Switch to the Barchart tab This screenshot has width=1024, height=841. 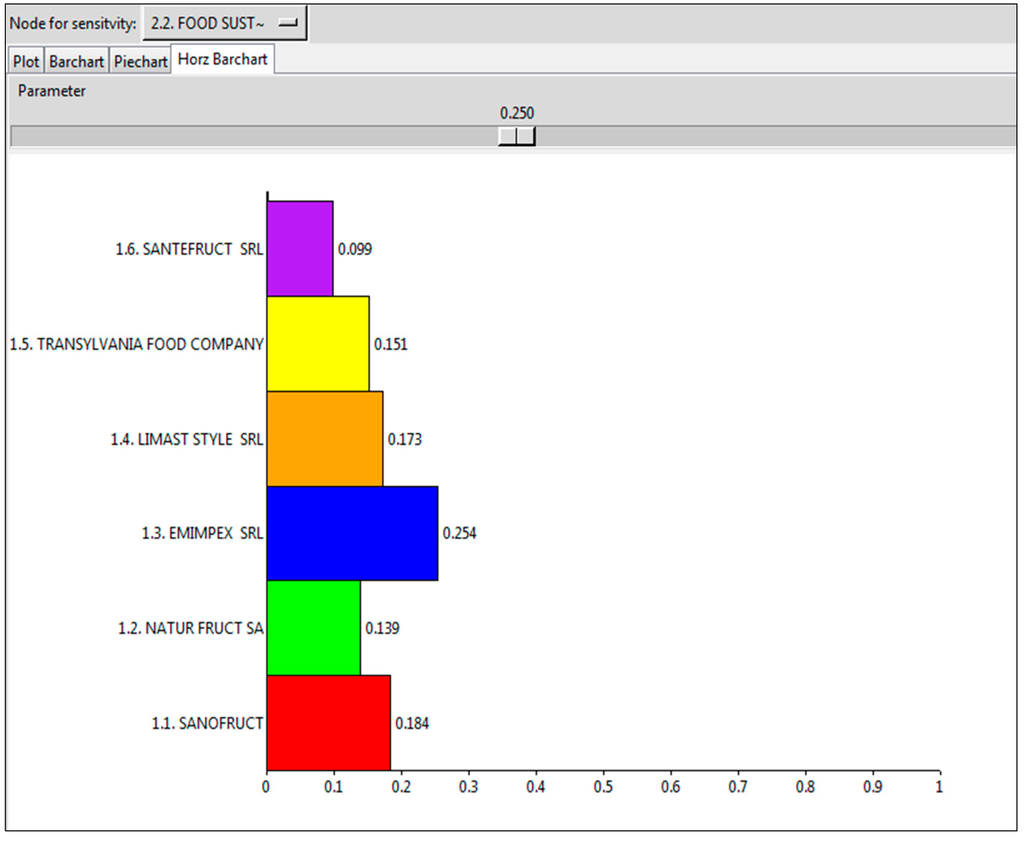(x=77, y=61)
